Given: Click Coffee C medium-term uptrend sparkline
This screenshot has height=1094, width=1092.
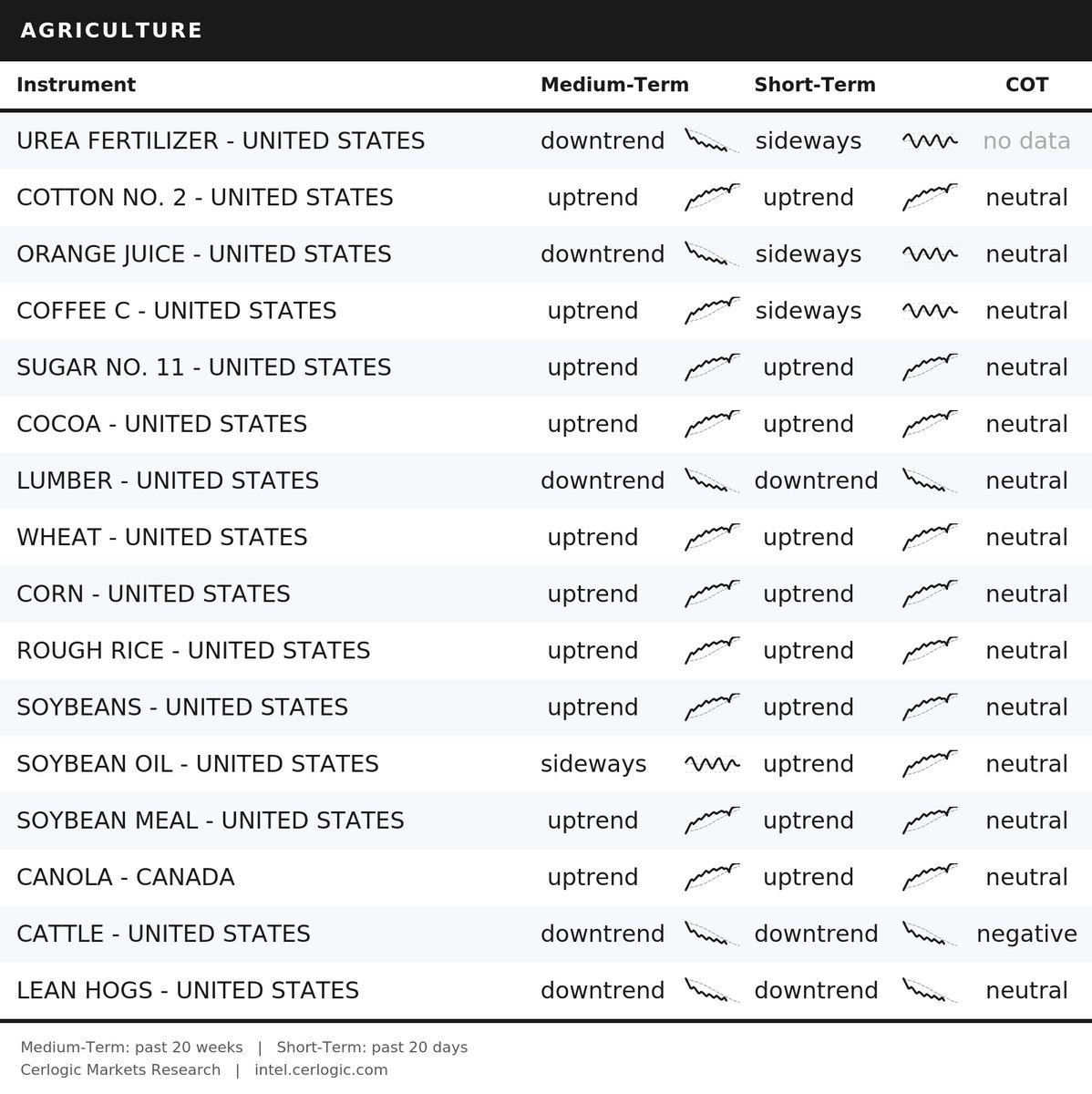Looking at the screenshot, I should point(712,310).
